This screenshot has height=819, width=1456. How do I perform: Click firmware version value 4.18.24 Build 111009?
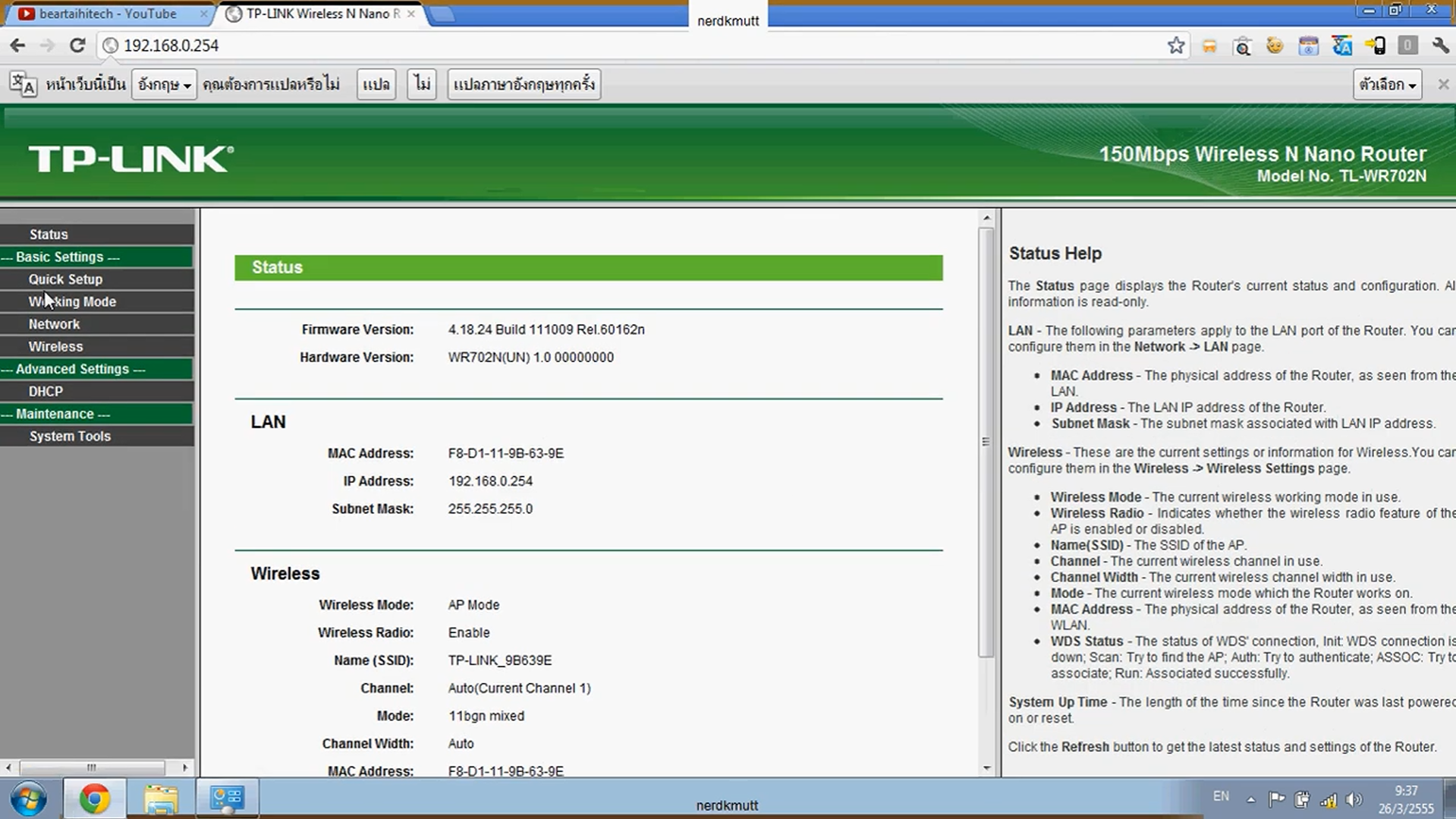(x=546, y=329)
